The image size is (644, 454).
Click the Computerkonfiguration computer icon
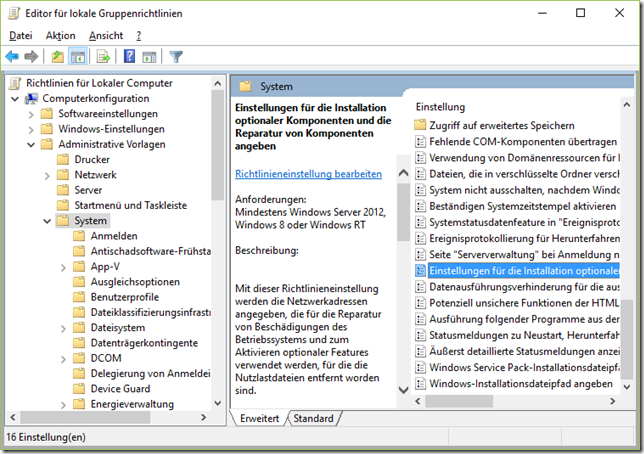click(32, 99)
